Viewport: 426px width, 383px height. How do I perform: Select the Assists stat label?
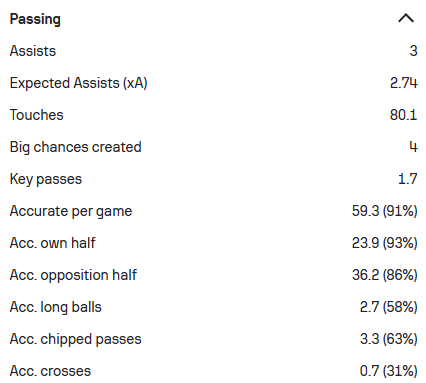coord(33,51)
